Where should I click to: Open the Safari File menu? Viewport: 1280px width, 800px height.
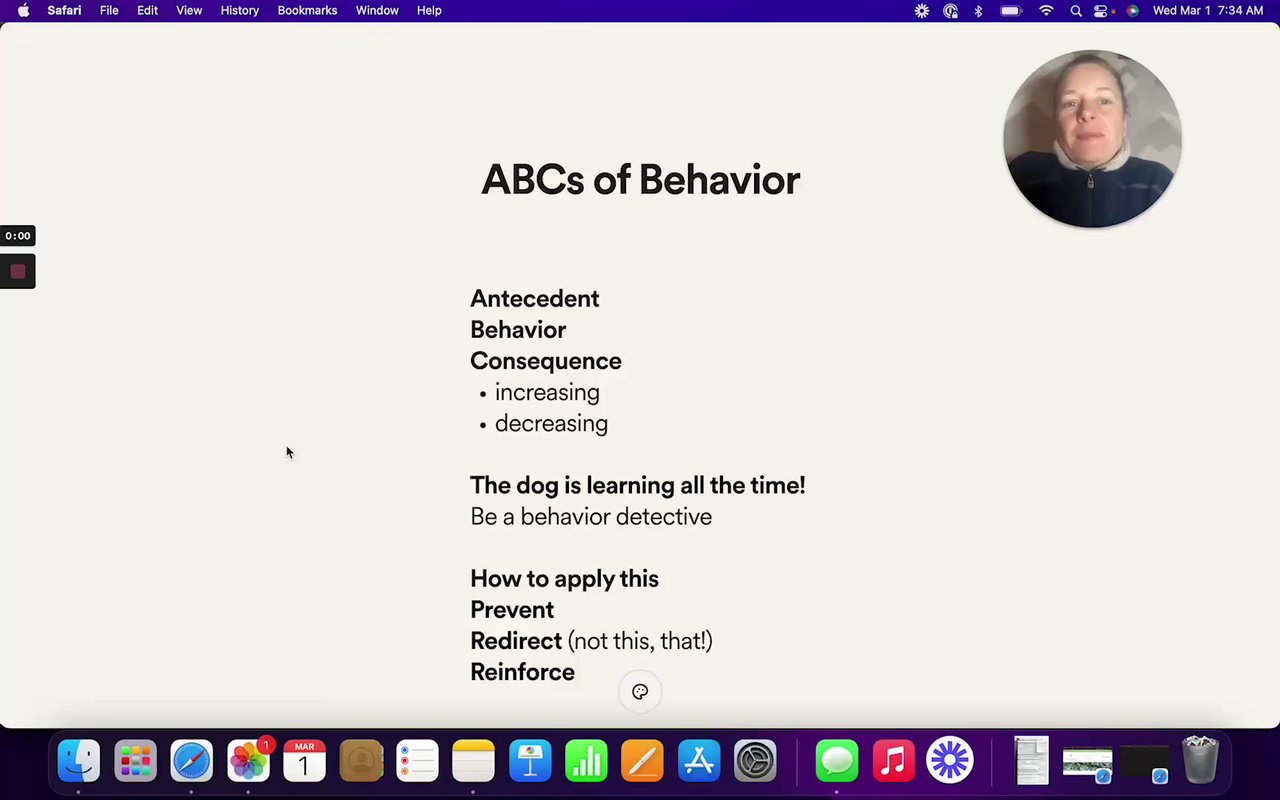(x=109, y=10)
